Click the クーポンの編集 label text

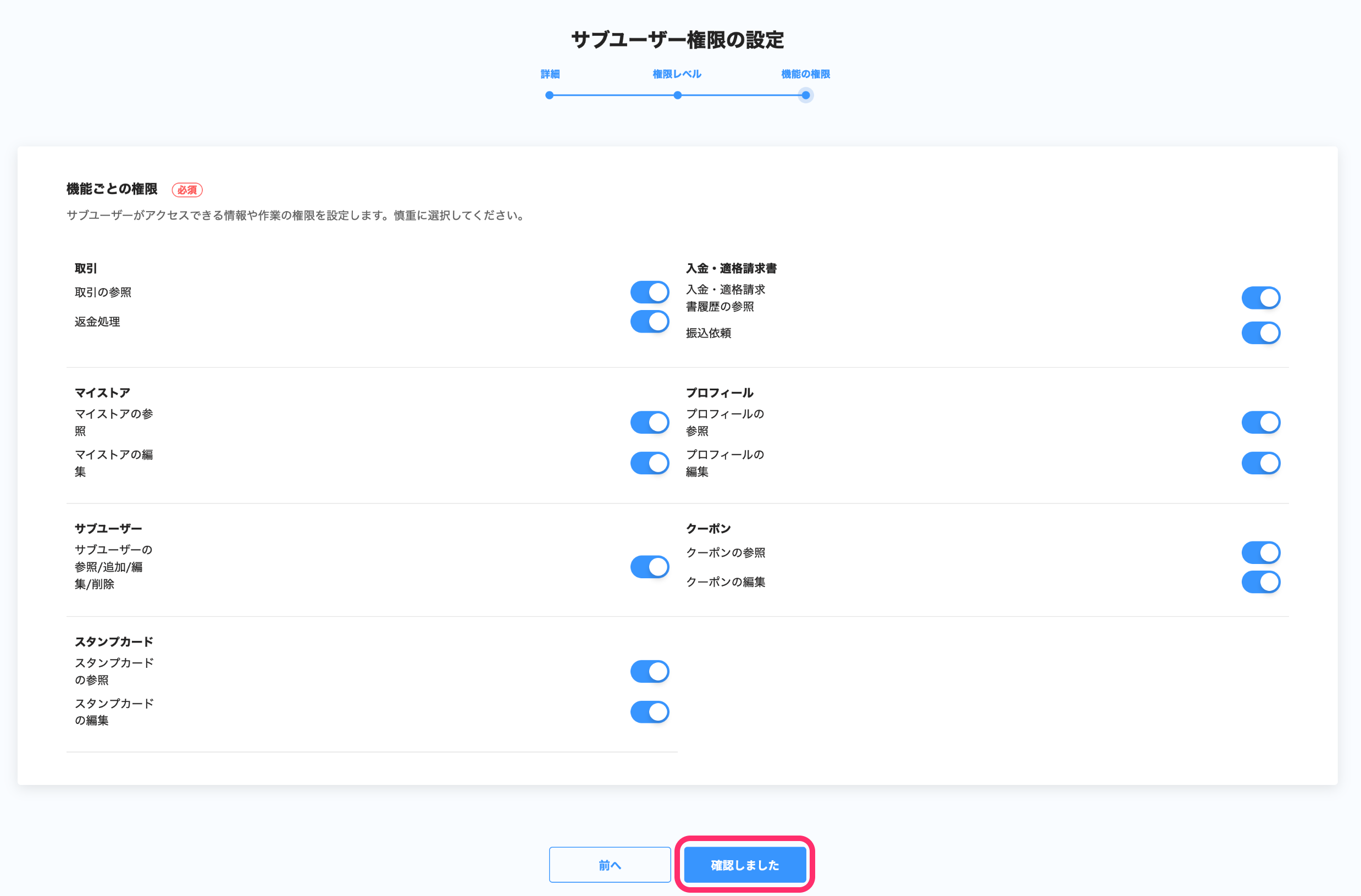(x=725, y=582)
